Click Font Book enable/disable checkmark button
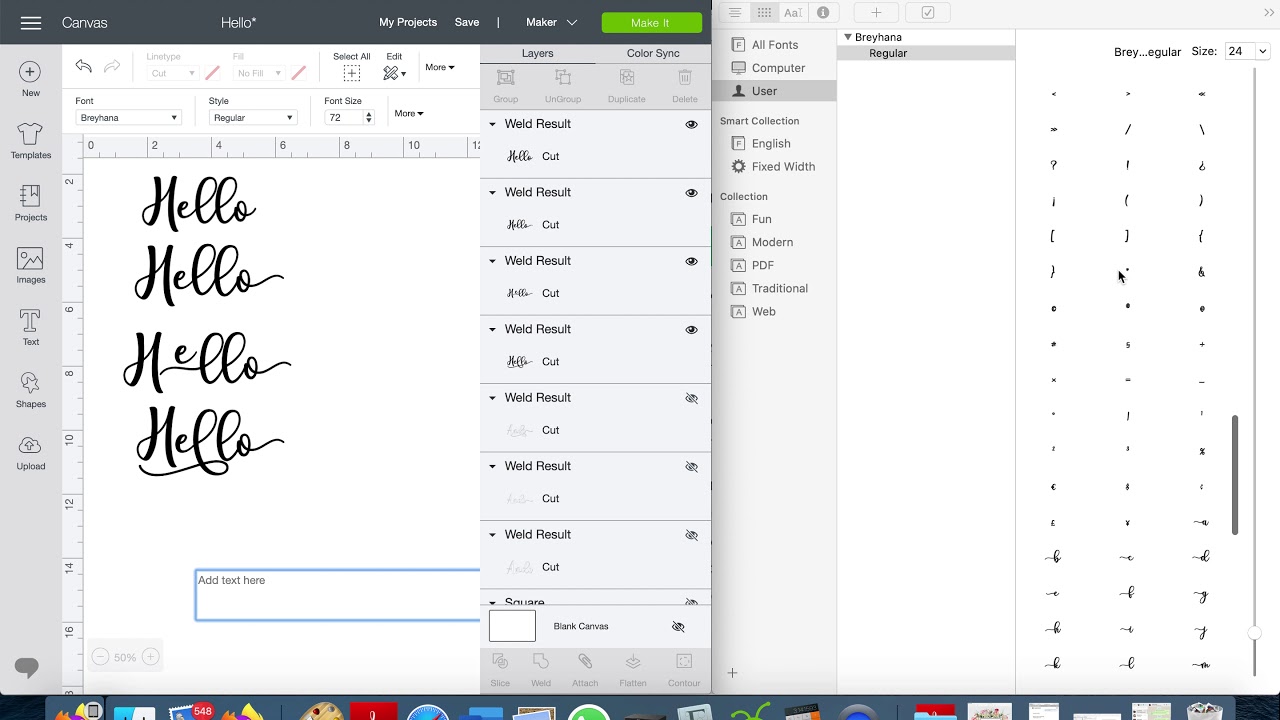 pyautogui.click(x=928, y=13)
